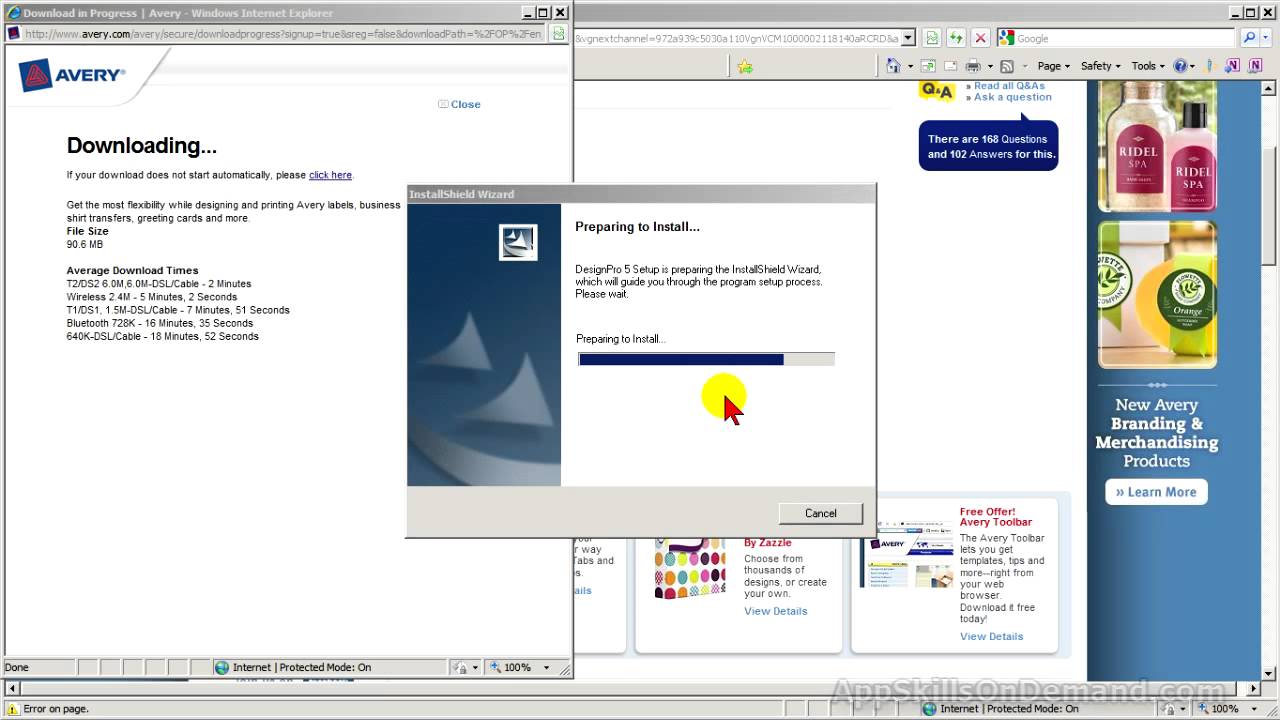The image size is (1280, 720).
Task: Click 'File Size' label in download page
Action: 88,231
